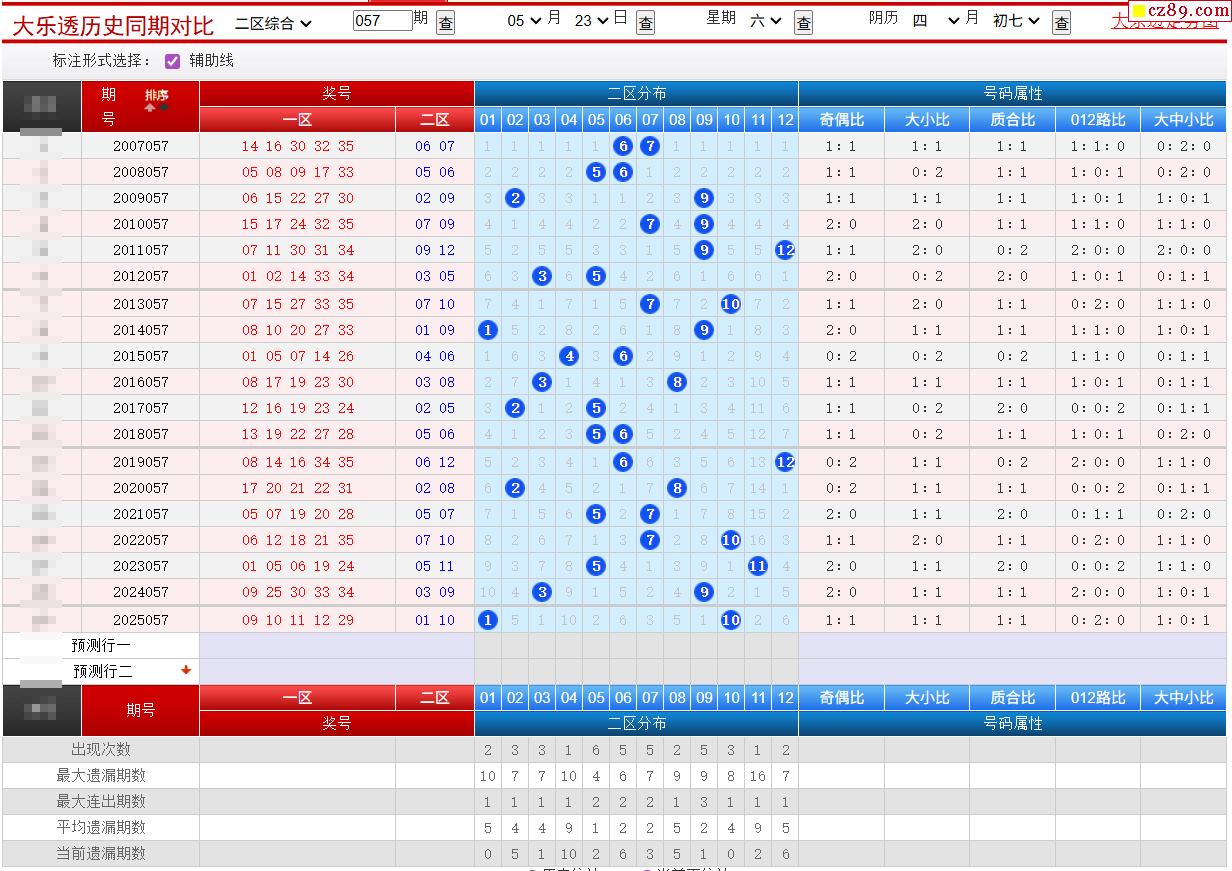
Task: Click the issue number input field 057
Action: click(382, 20)
